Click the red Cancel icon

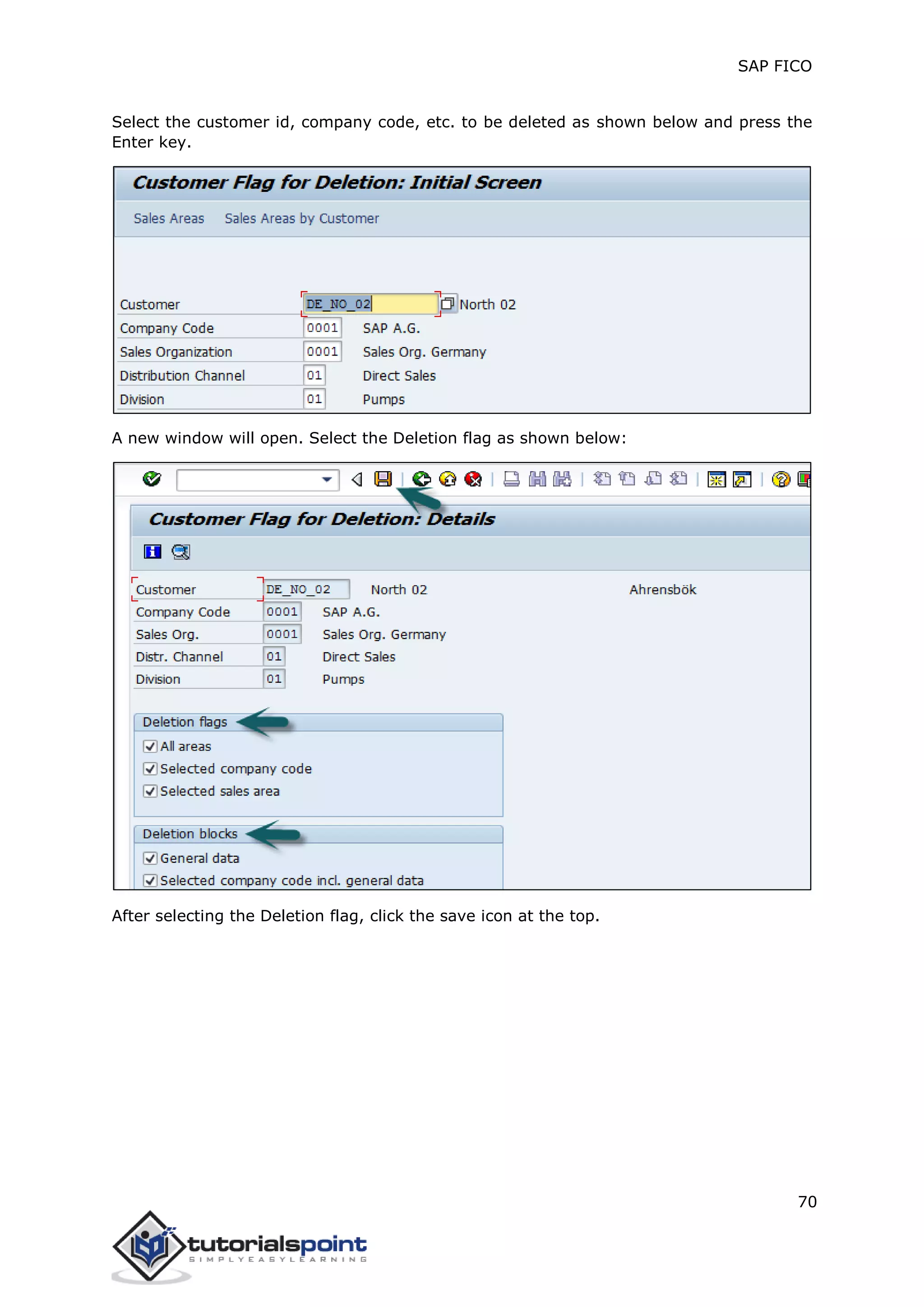click(x=473, y=479)
